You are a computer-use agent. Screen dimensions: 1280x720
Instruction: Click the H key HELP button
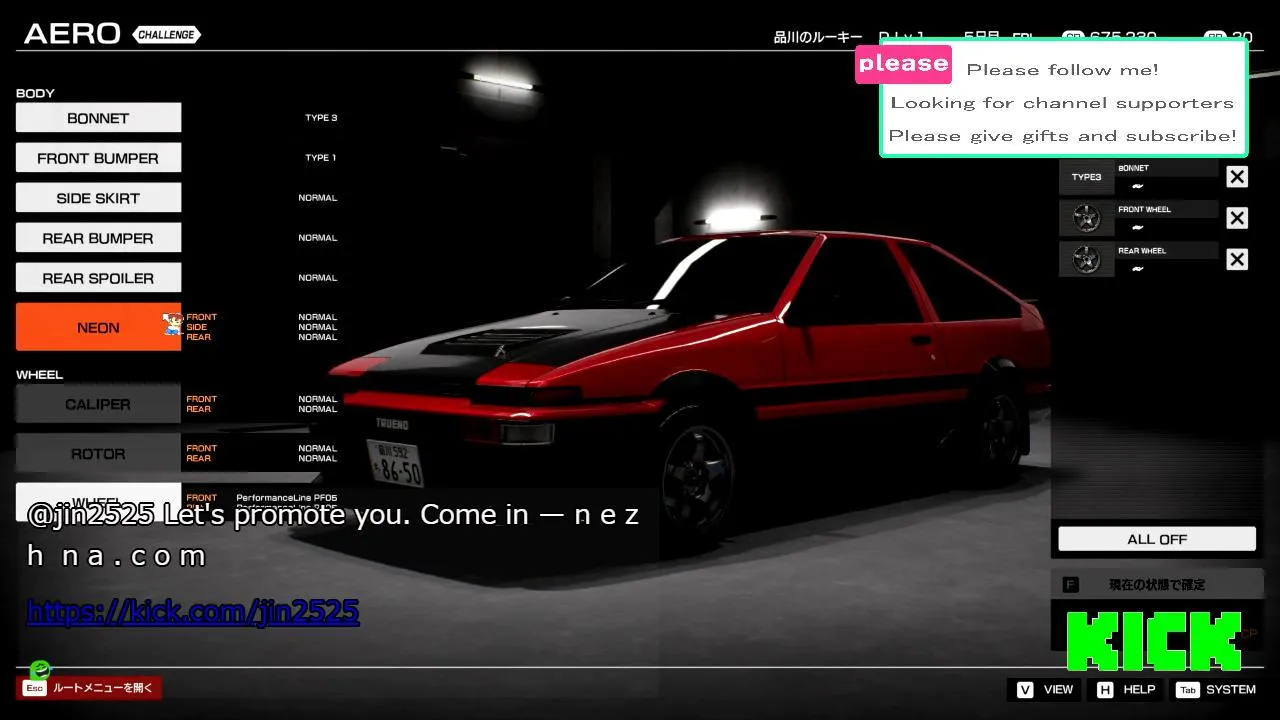click(1125, 689)
